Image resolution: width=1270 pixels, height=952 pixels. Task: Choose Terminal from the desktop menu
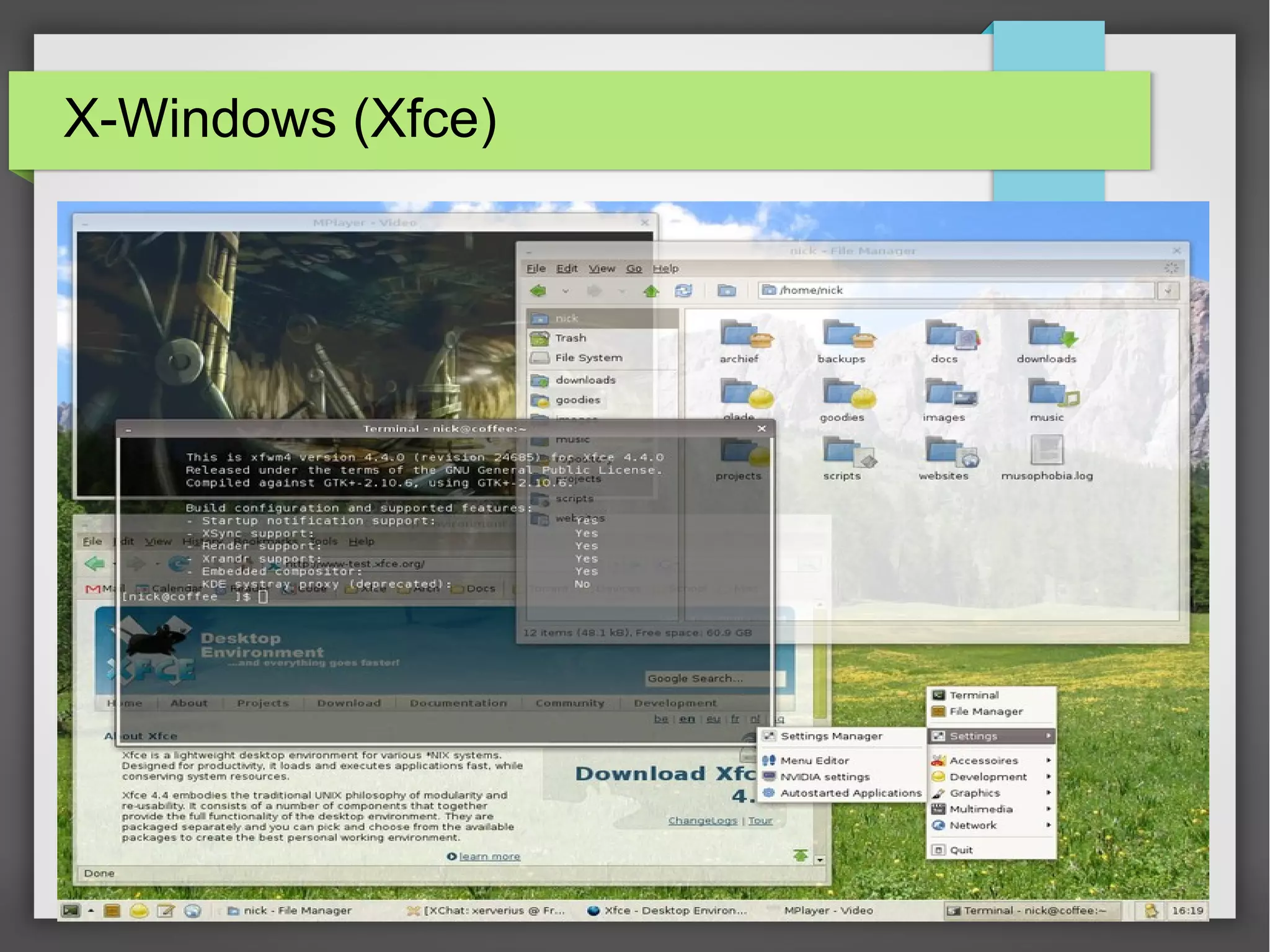coord(991,695)
